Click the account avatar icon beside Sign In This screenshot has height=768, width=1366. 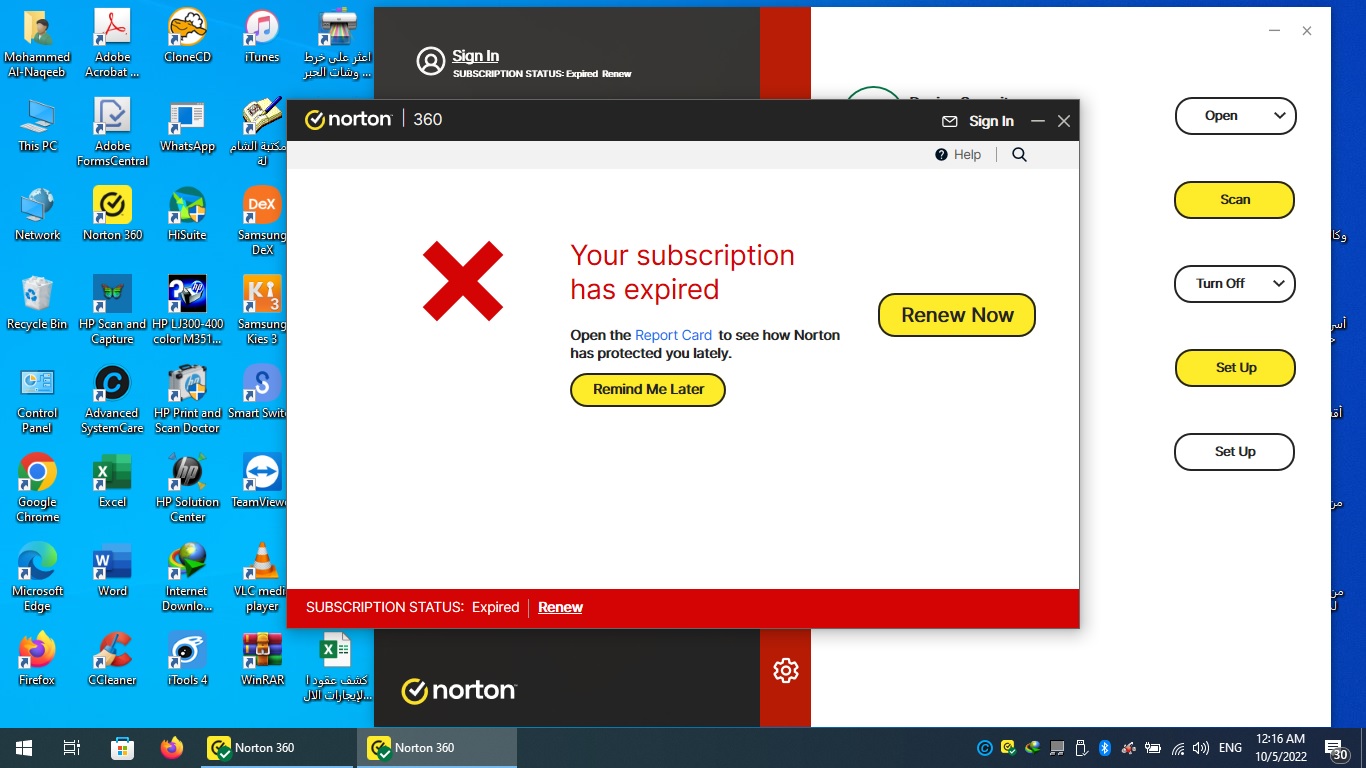(x=431, y=62)
